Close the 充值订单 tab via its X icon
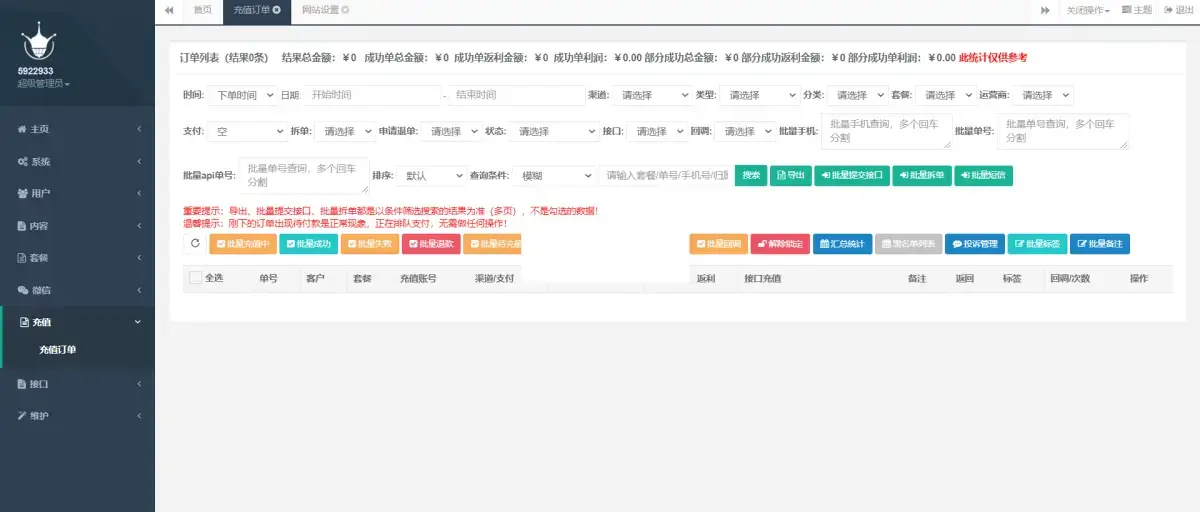 click(x=277, y=10)
